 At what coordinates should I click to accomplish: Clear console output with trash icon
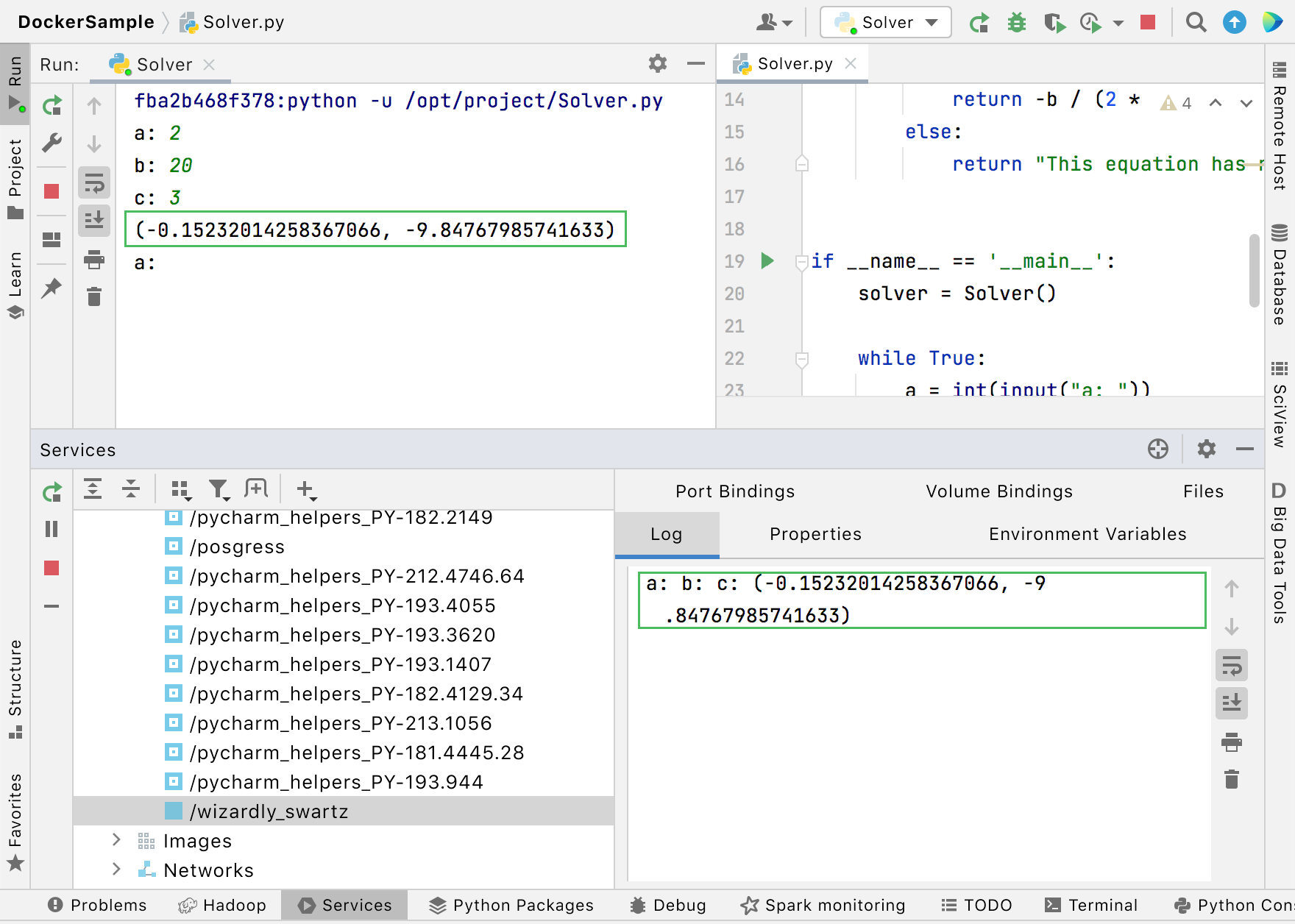click(x=93, y=296)
